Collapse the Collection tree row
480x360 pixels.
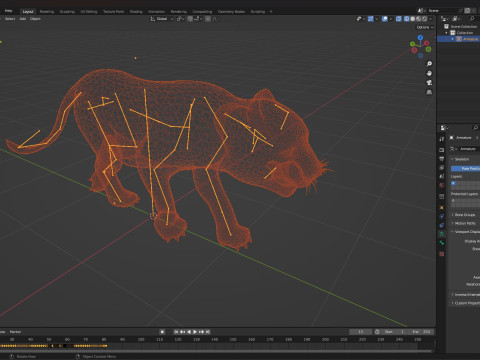click(447, 33)
